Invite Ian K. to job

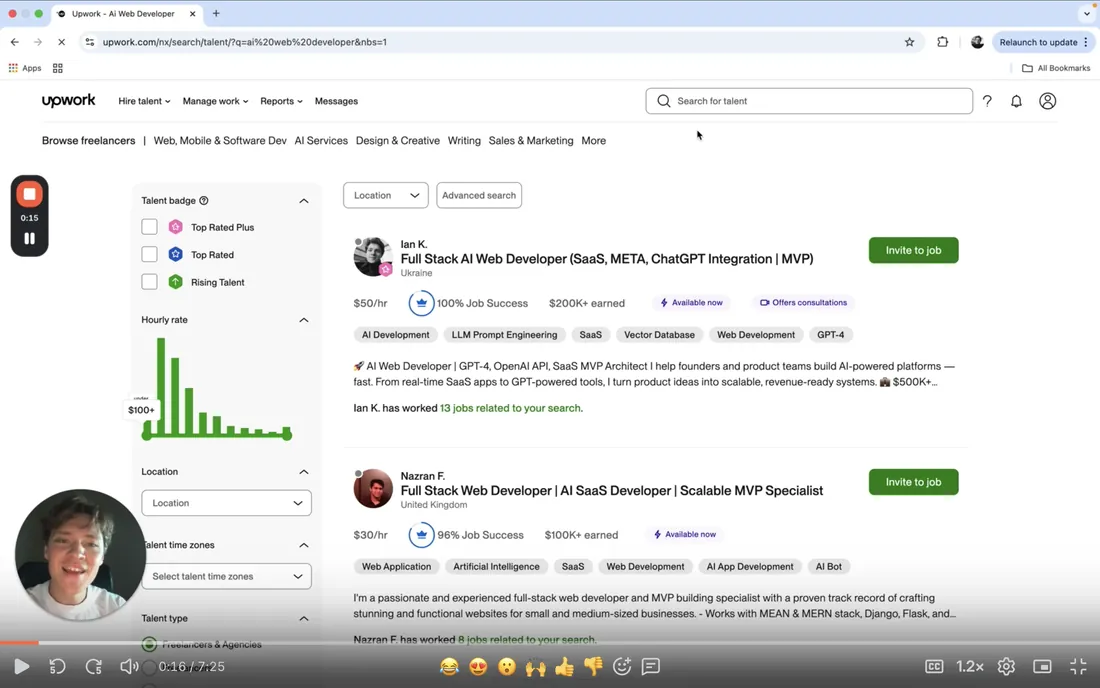point(913,250)
